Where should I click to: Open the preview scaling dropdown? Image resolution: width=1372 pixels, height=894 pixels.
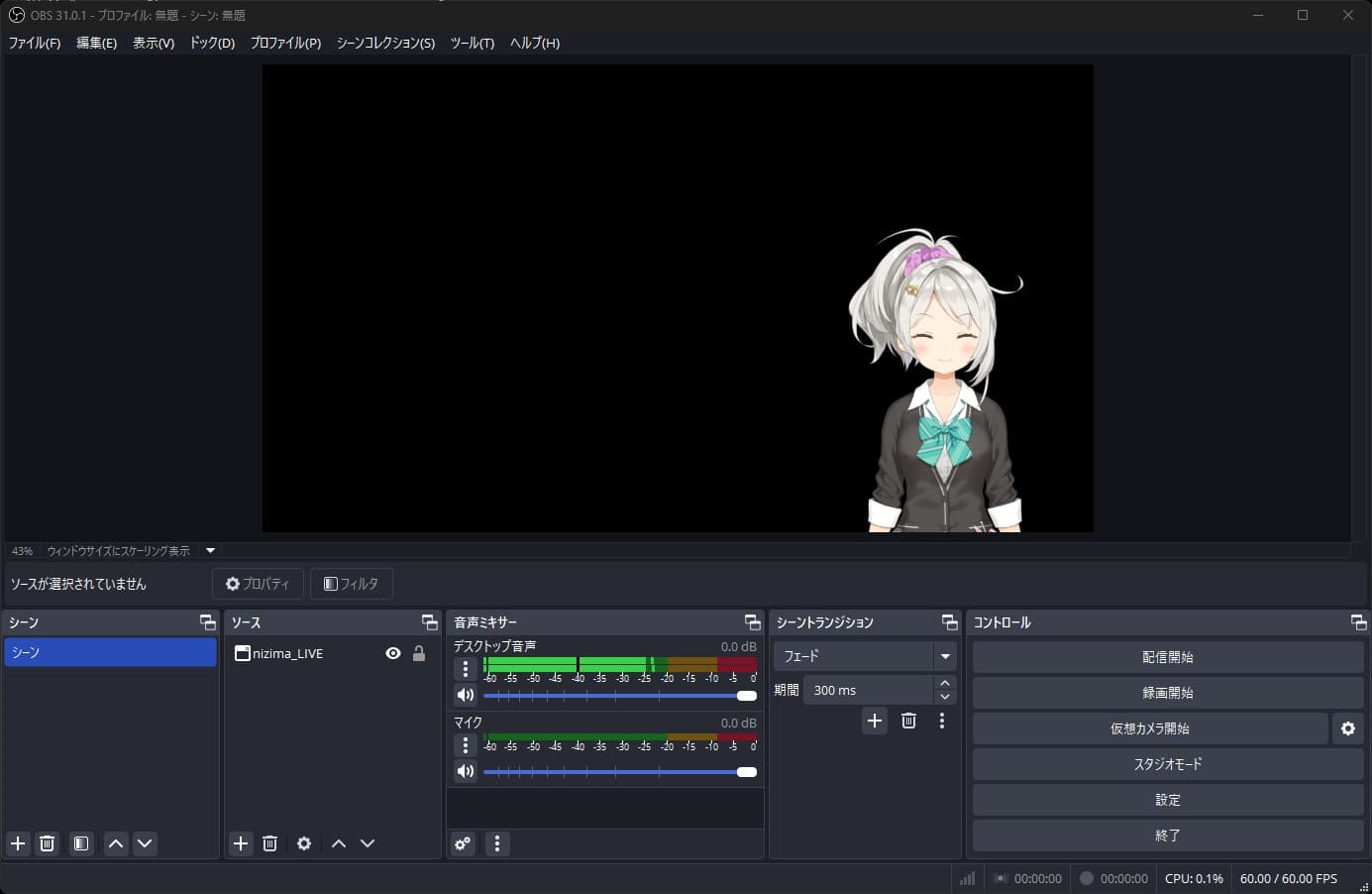(x=209, y=550)
